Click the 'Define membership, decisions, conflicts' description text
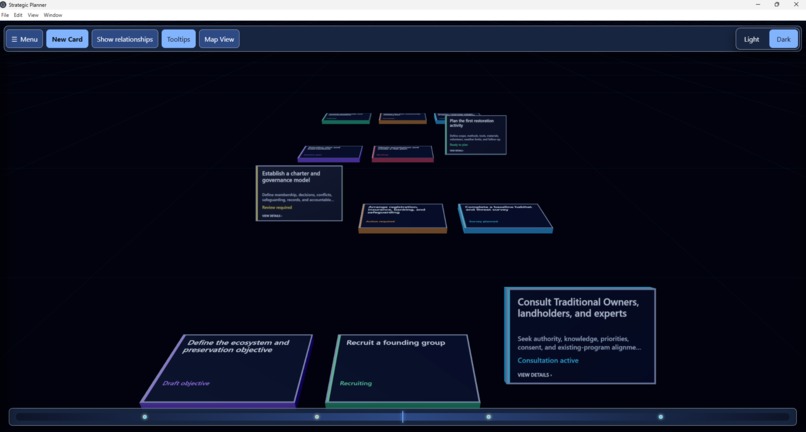This screenshot has height=432, width=806. [x=298, y=197]
